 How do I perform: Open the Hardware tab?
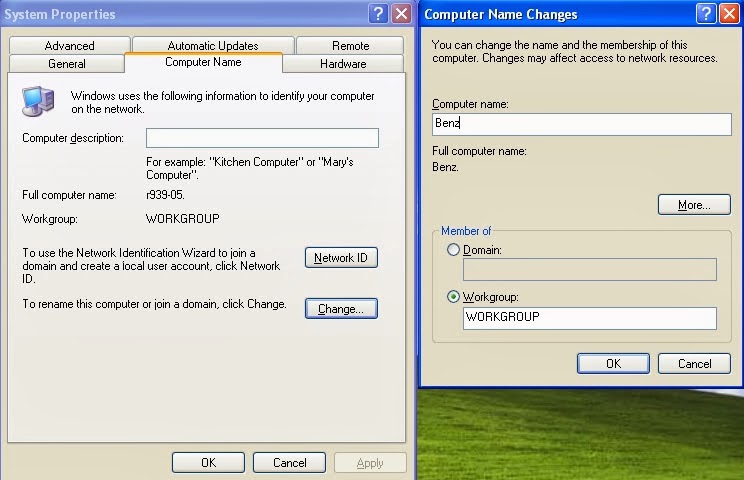coord(343,64)
